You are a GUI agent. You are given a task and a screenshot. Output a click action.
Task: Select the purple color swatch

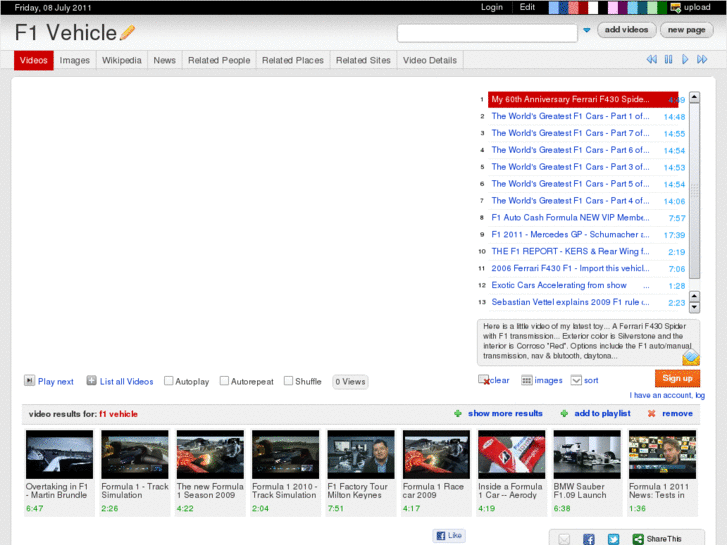623,7
